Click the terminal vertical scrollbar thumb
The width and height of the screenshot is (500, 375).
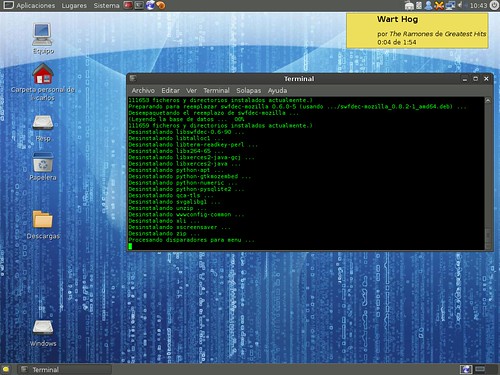(488, 236)
